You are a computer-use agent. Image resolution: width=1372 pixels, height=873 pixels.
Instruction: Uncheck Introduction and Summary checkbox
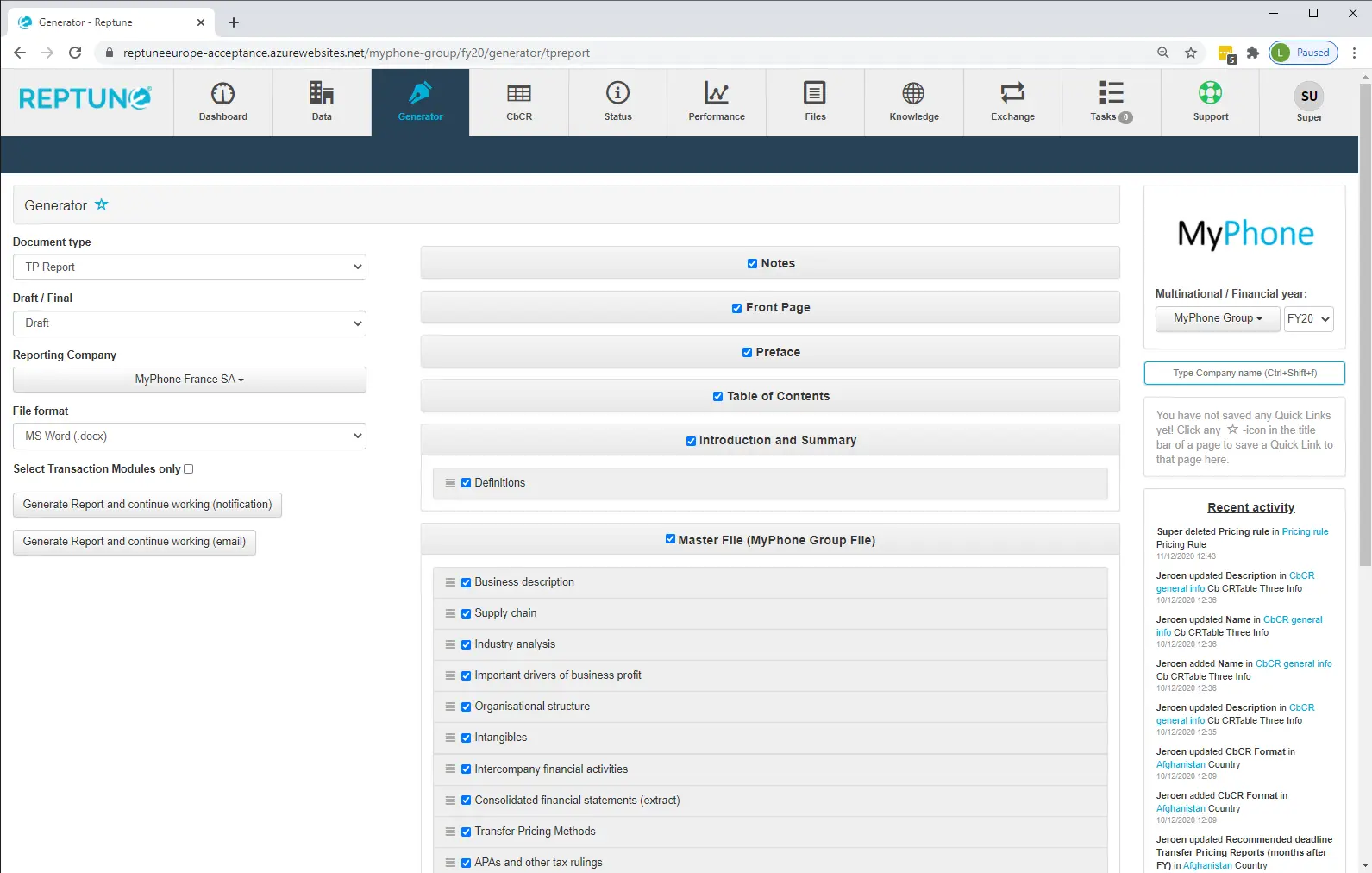(691, 441)
